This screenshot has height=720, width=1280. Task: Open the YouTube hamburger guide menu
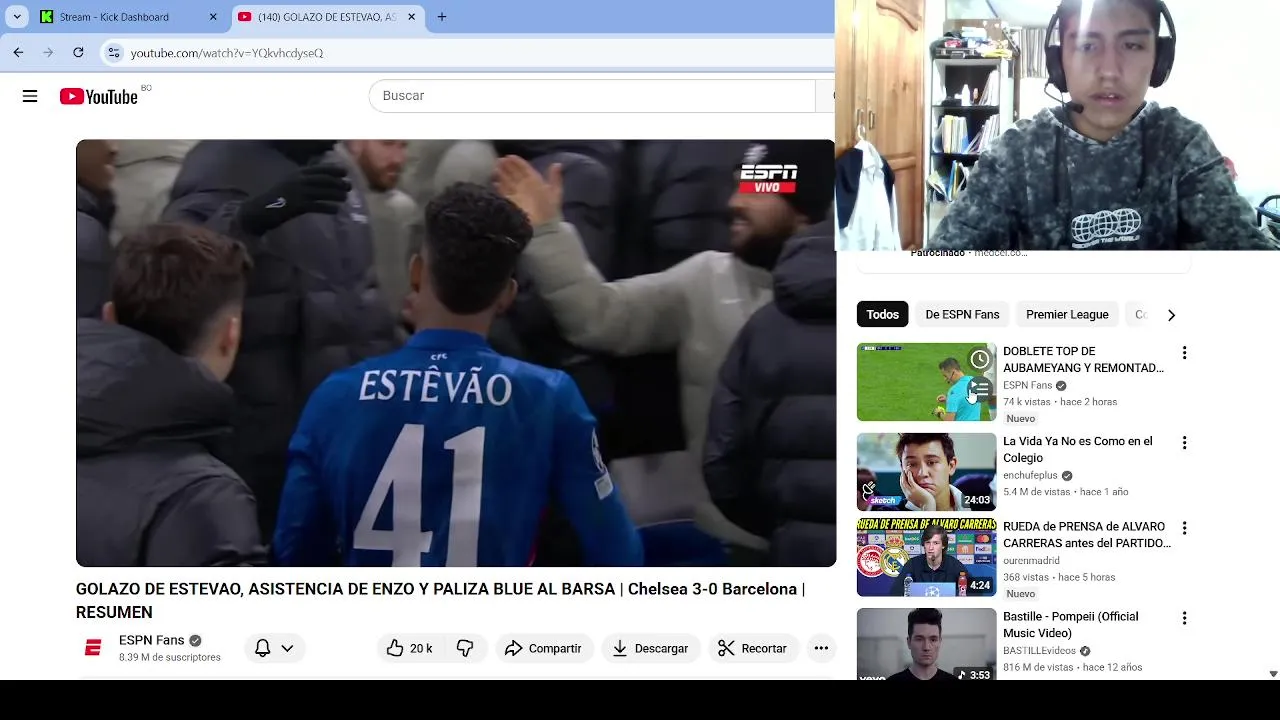[x=30, y=96]
